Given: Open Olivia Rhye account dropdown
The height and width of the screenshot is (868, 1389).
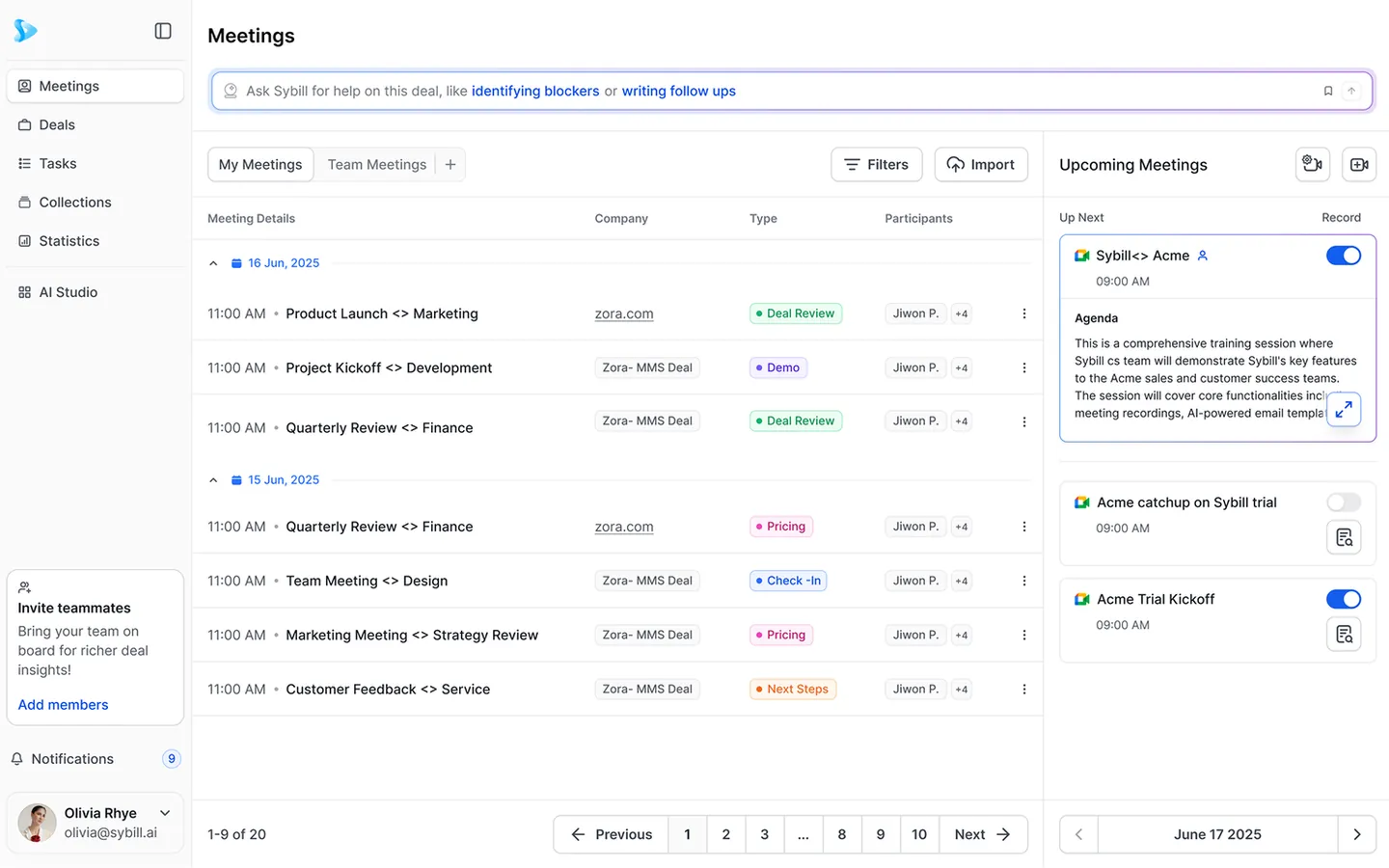Looking at the screenshot, I should (x=165, y=813).
